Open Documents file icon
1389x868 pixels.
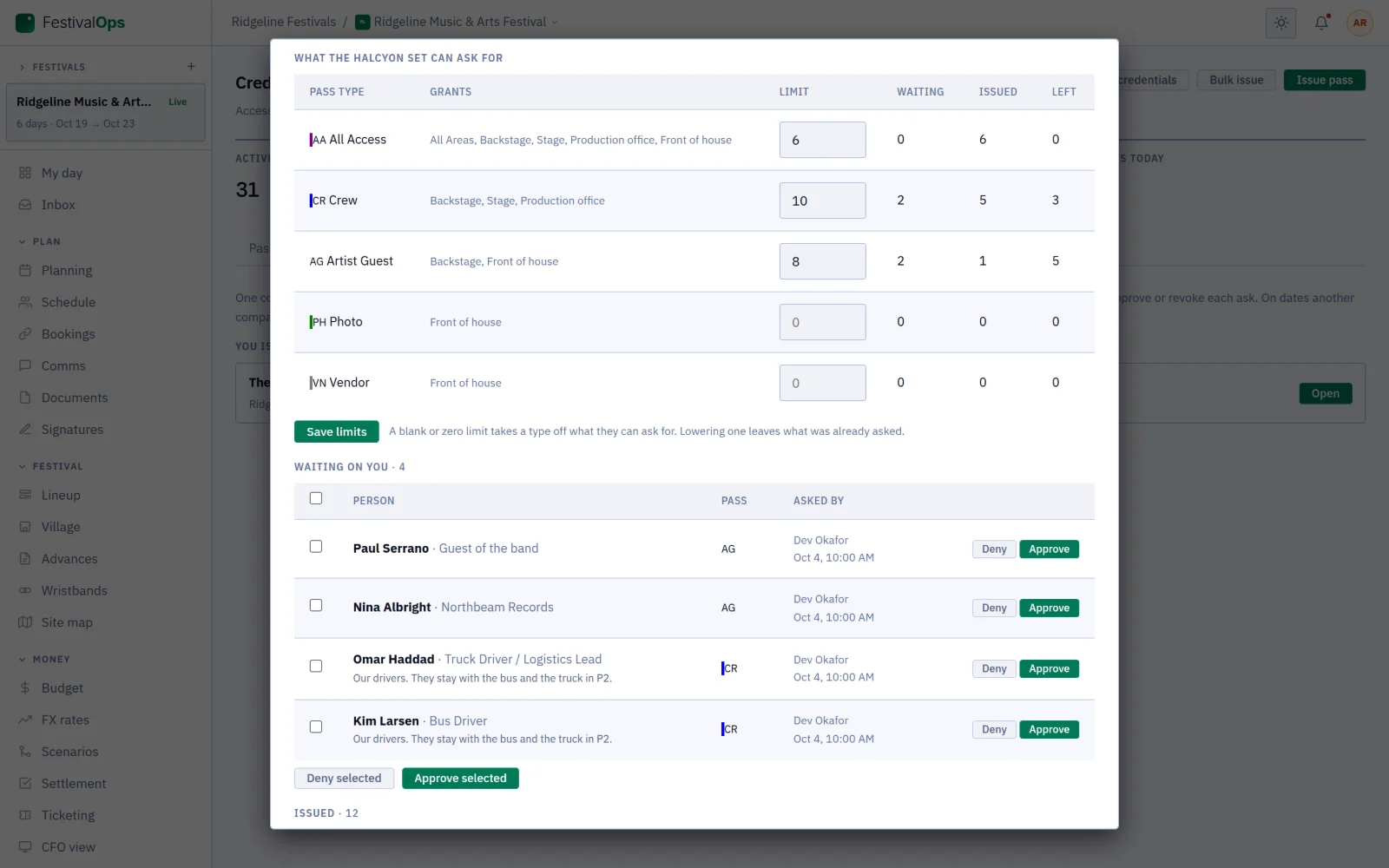25,398
